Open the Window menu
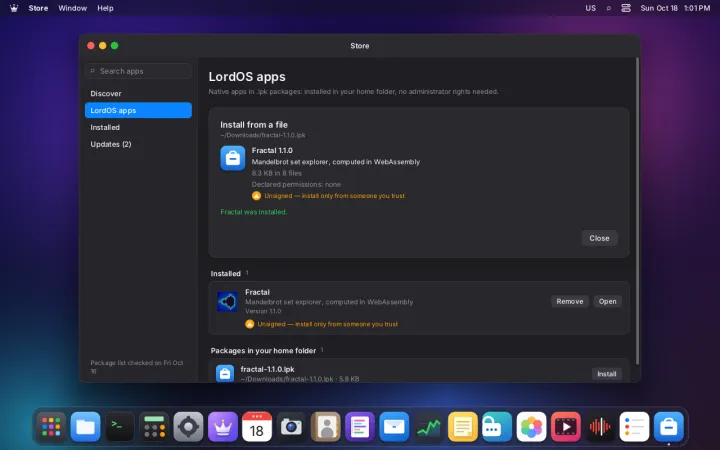The image size is (720, 450). 73,8
